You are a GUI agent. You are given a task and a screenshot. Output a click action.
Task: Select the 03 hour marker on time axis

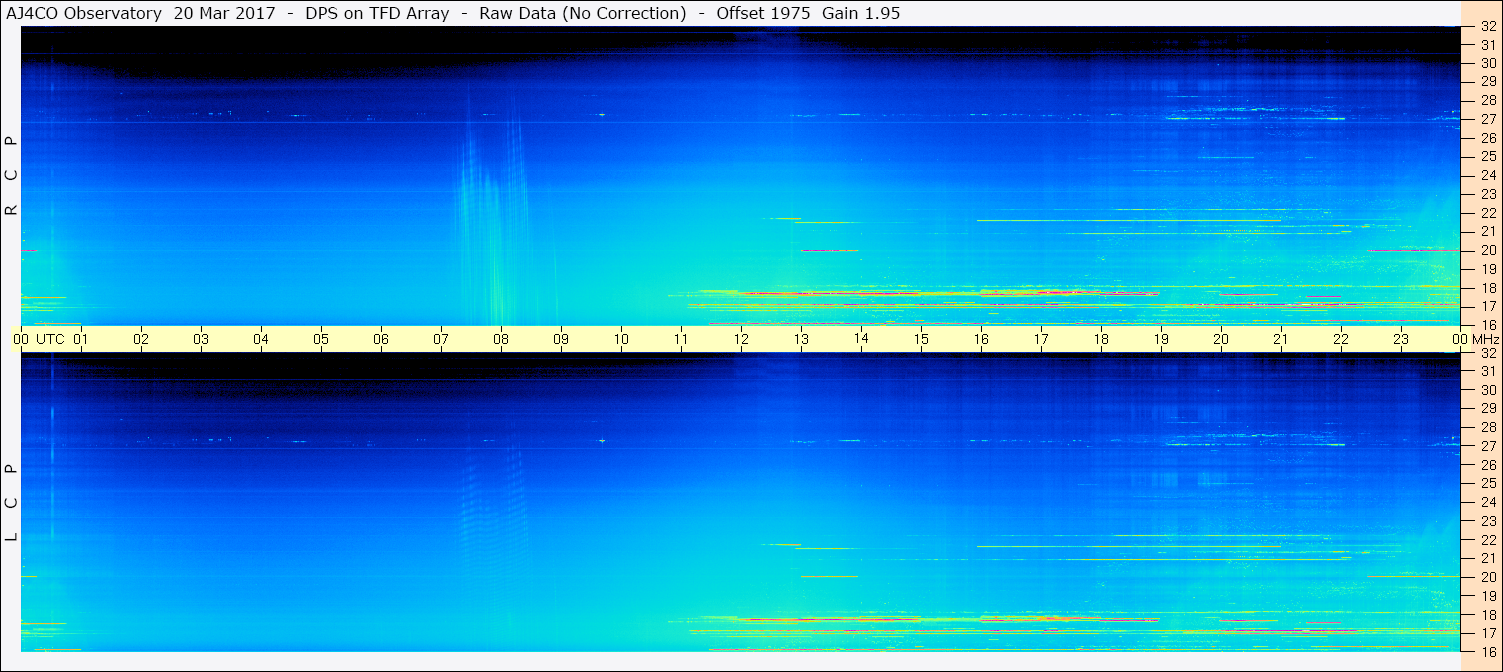201,339
